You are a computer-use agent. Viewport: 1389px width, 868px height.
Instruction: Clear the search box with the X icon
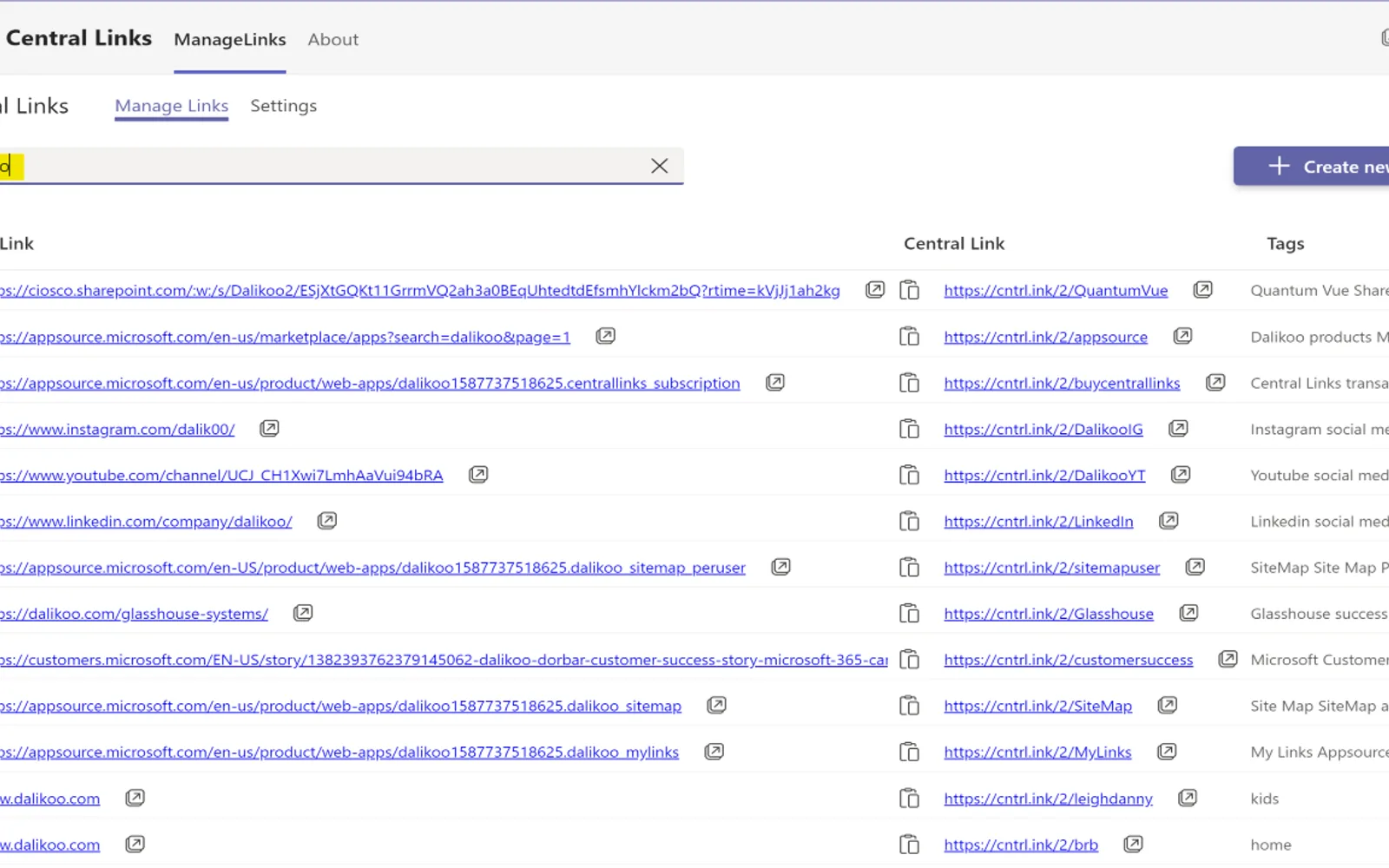(x=660, y=166)
